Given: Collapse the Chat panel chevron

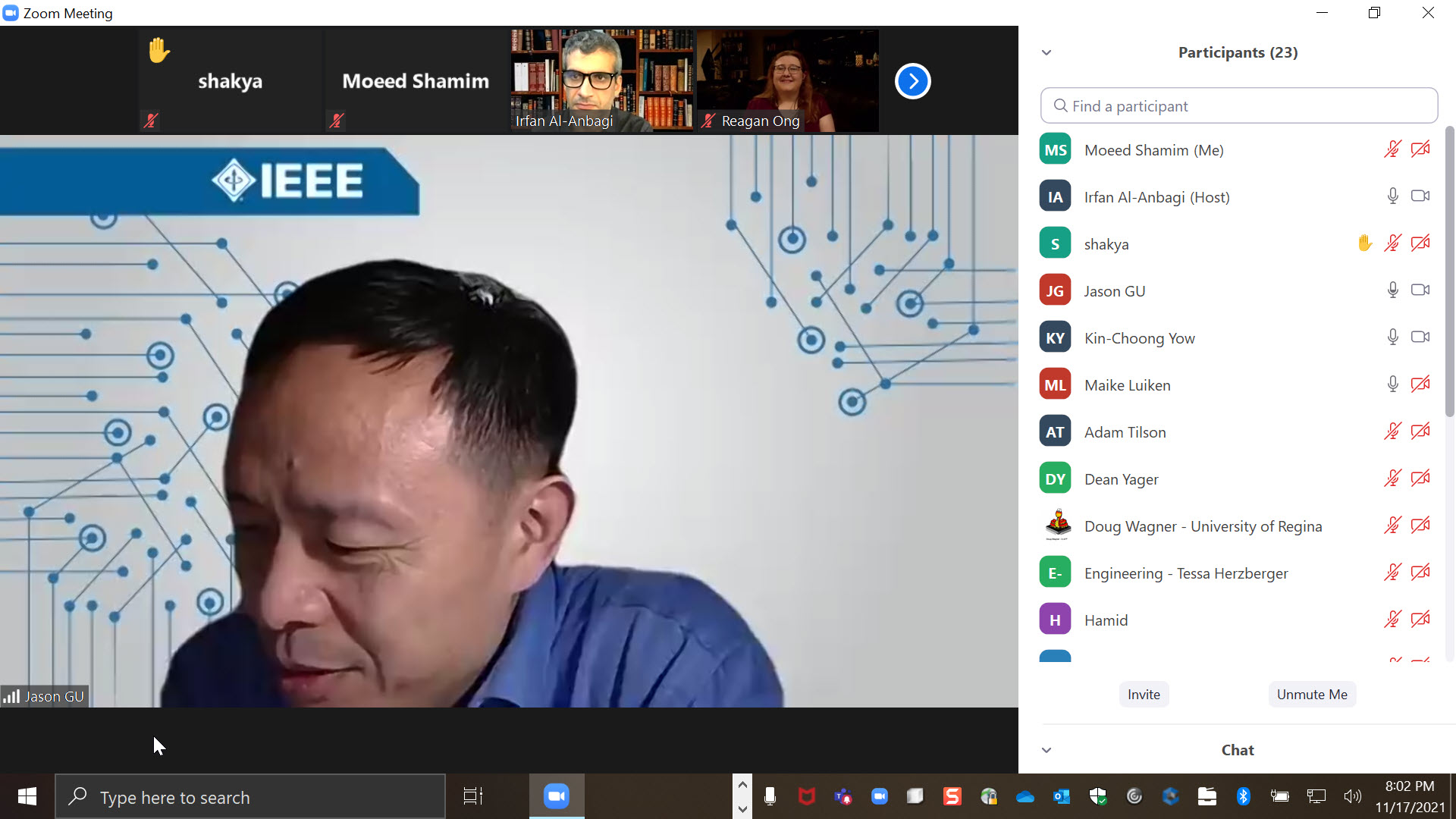Looking at the screenshot, I should pyautogui.click(x=1046, y=750).
